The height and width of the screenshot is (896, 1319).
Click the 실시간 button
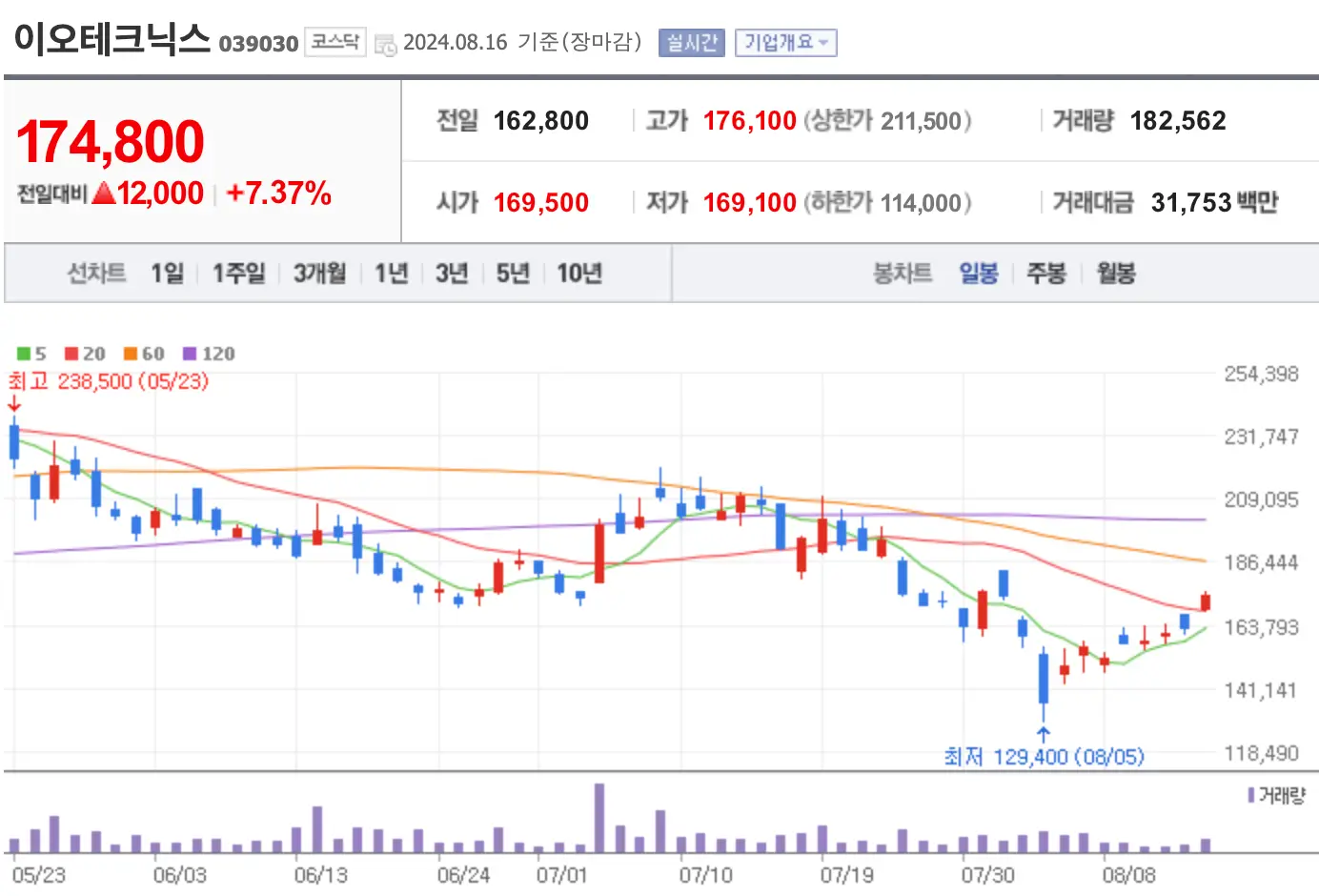tap(692, 43)
